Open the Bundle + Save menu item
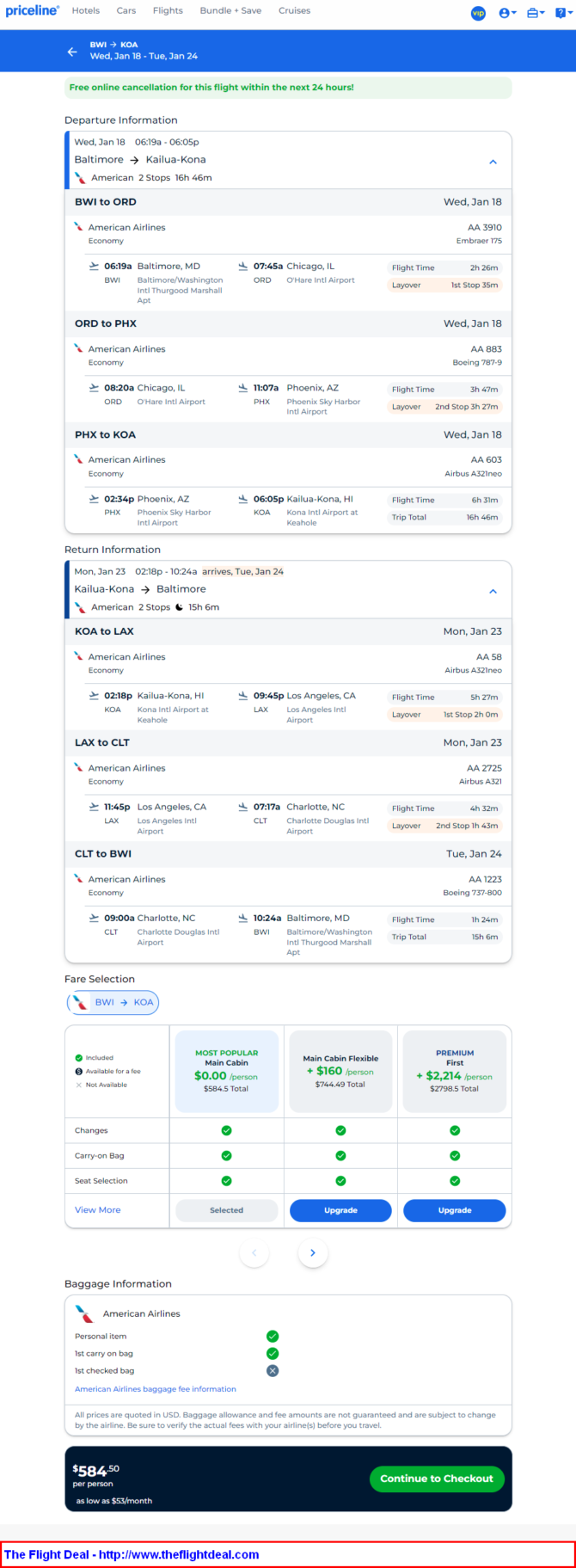Viewport: 576px width, 1568px height. [x=230, y=11]
